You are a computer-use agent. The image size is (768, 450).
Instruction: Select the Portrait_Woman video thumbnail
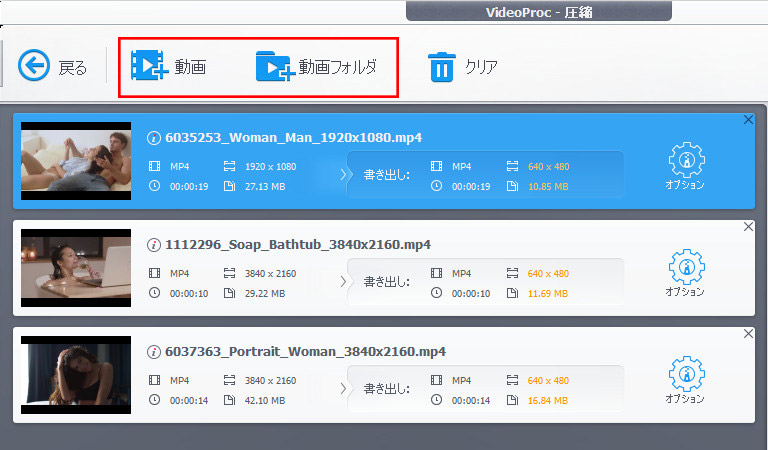click(x=76, y=375)
